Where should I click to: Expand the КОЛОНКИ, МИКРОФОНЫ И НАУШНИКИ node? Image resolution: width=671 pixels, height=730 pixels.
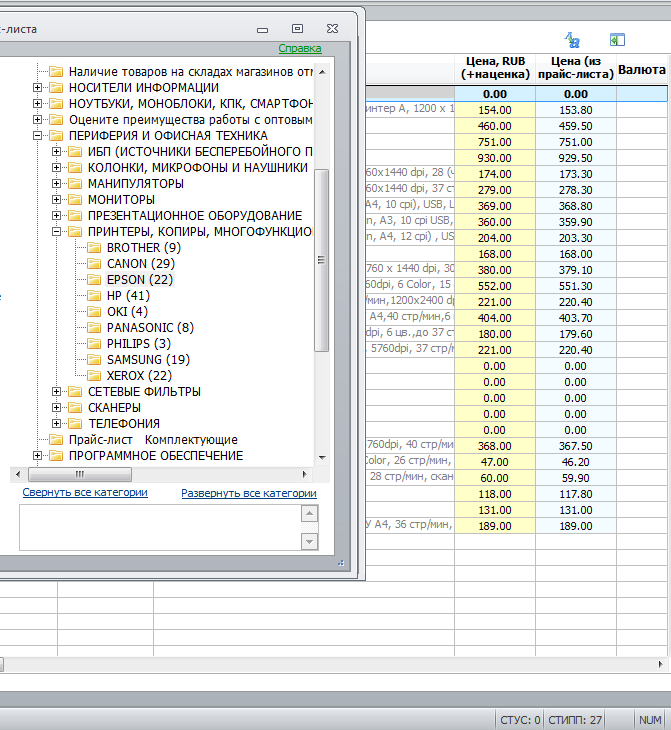[x=56, y=168]
